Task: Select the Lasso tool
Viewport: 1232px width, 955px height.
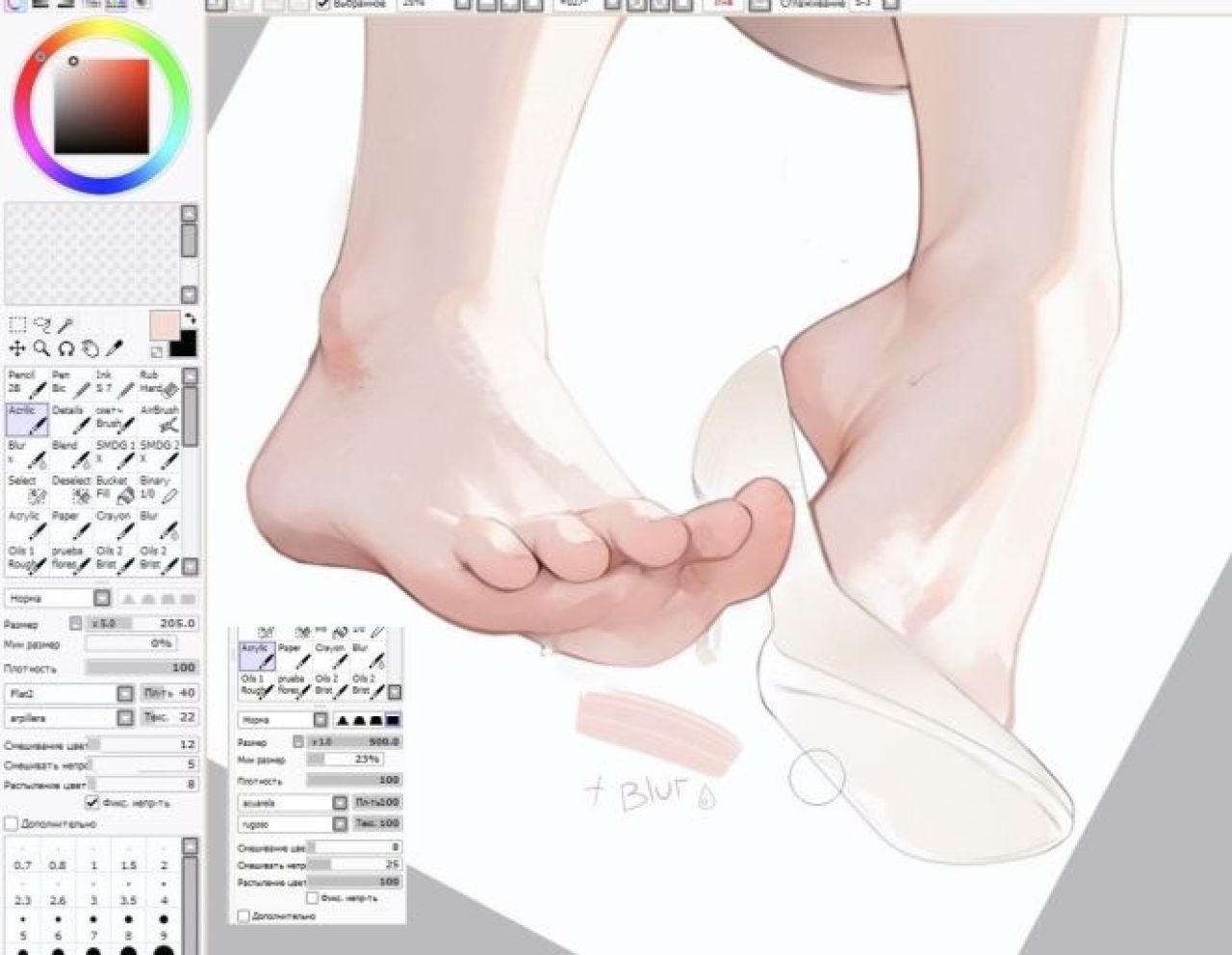Action: coord(41,324)
